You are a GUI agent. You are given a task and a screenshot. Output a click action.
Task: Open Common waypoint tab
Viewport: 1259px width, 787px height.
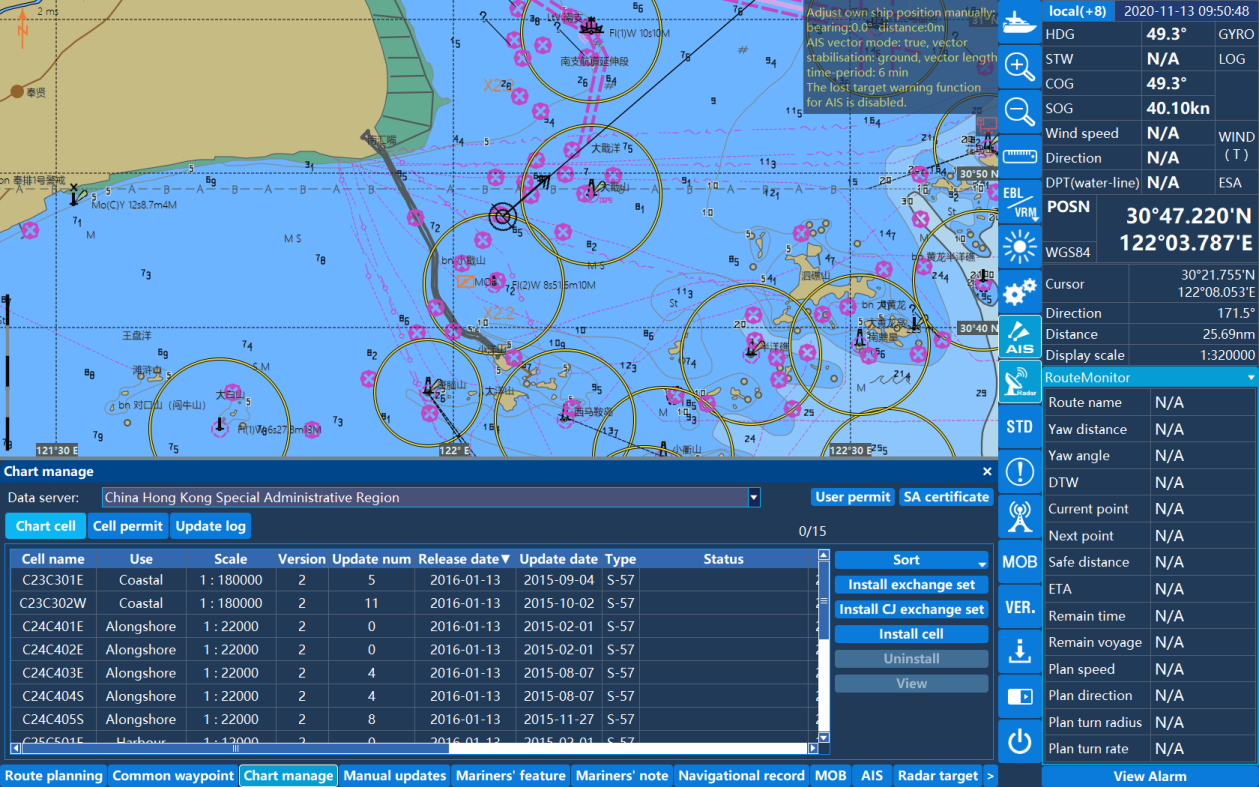172,775
